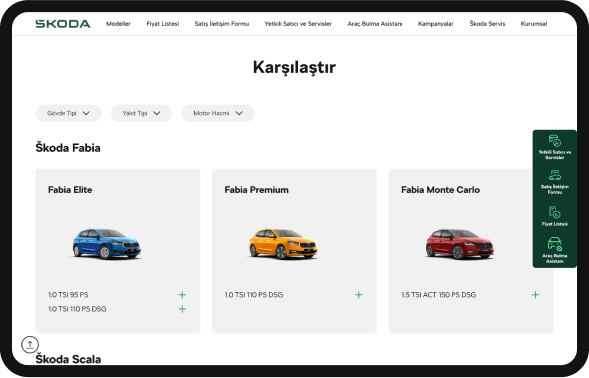Open the Kurumsal nav item
This screenshot has width=589, height=378.
pos(534,24)
